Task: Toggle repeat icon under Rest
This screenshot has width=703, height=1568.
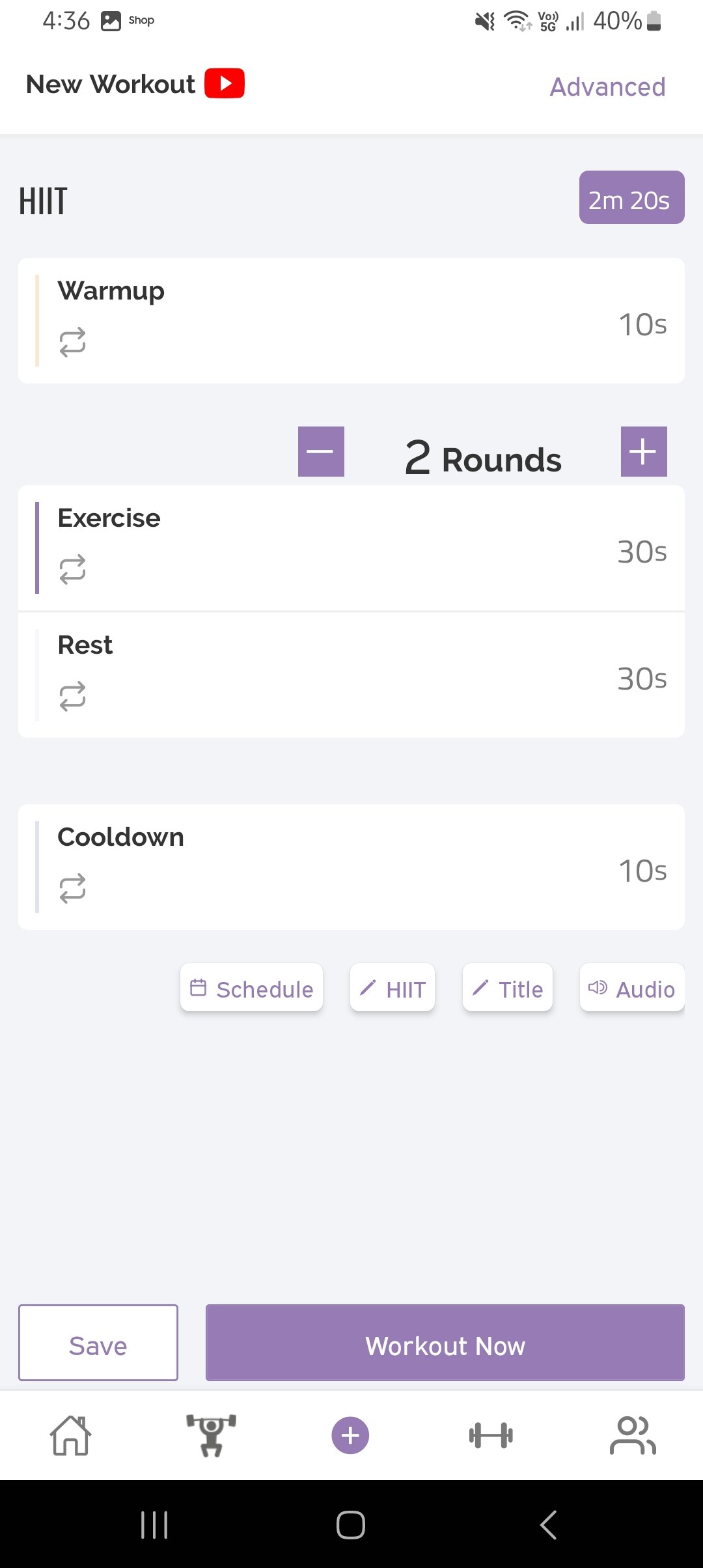Action: coord(72,696)
